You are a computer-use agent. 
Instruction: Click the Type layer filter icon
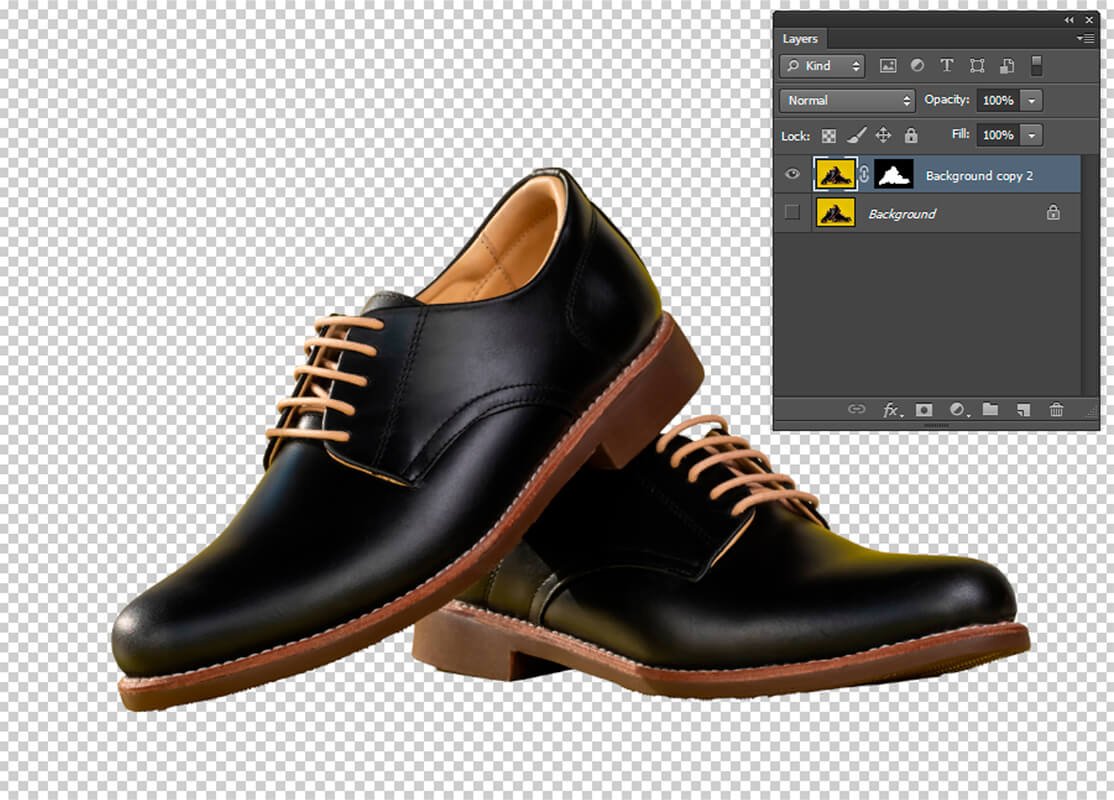[946, 66]
